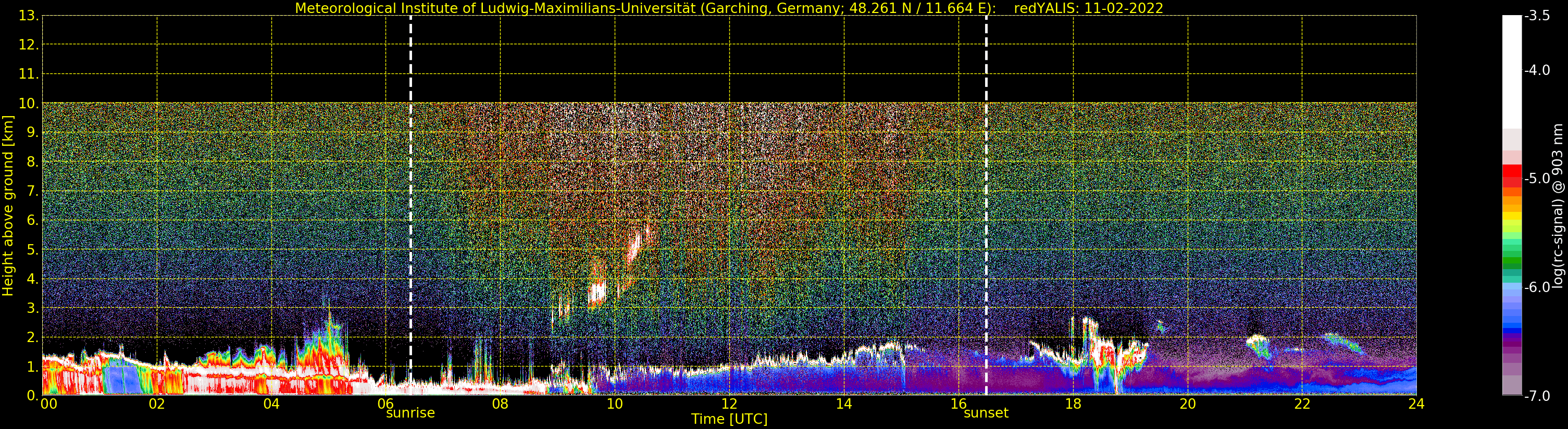Click time axis tick label '06'
Image resolution: width=1568 pixels, height=429 pixels.
point(386,404)
